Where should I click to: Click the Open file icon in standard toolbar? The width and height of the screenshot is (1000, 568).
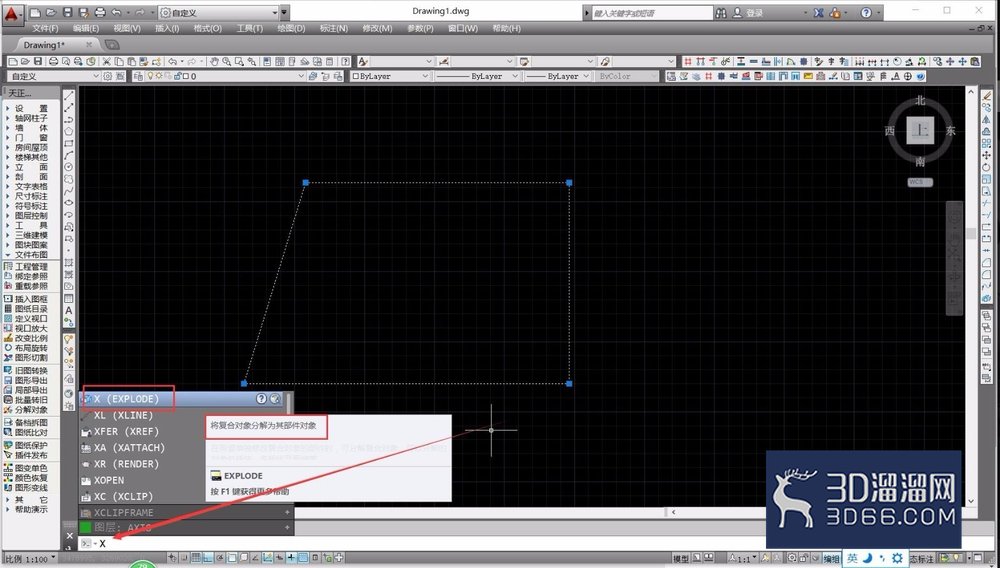[x=25, y=62]
